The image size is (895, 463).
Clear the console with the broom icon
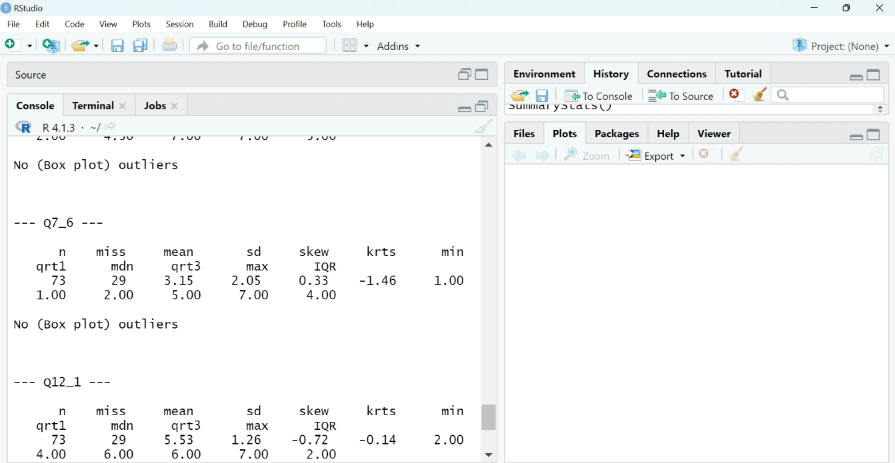click(484, 127)
